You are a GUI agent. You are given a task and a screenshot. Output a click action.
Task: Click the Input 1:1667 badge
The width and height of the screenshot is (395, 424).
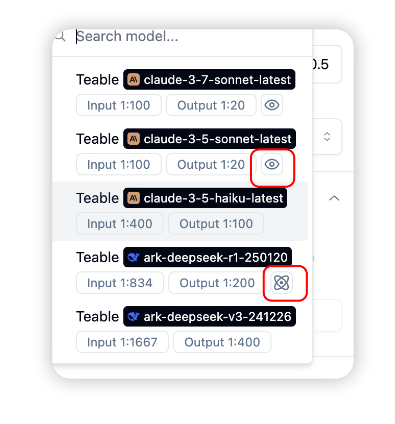pos(122,342)
